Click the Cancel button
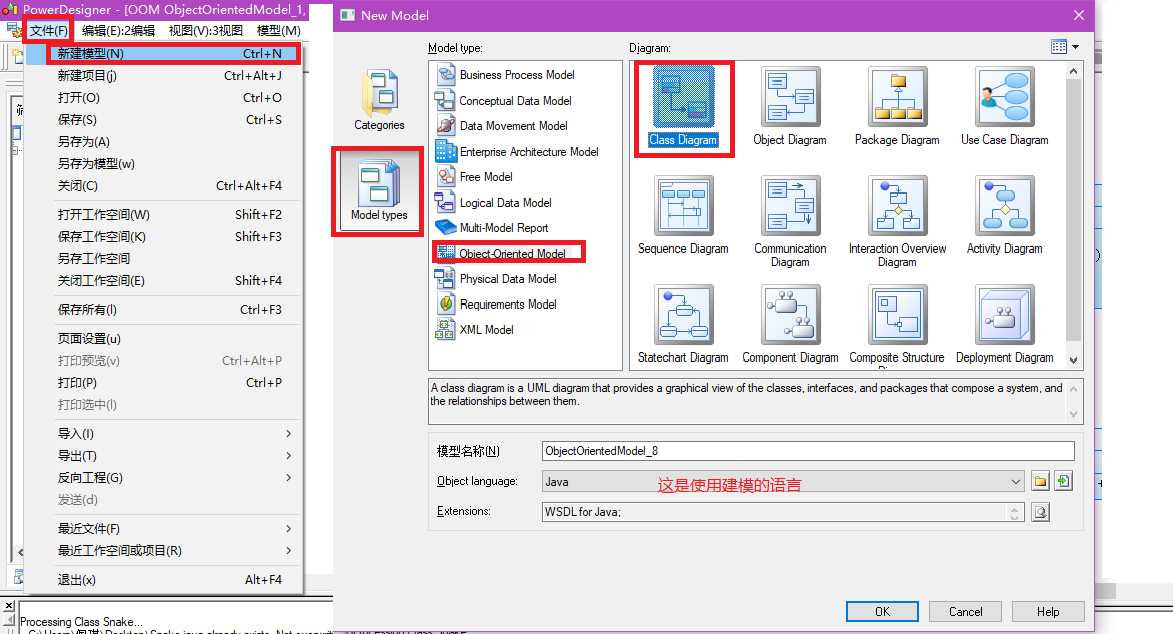The height and width of the screenshot is (634, 1173). pos(965,612)
